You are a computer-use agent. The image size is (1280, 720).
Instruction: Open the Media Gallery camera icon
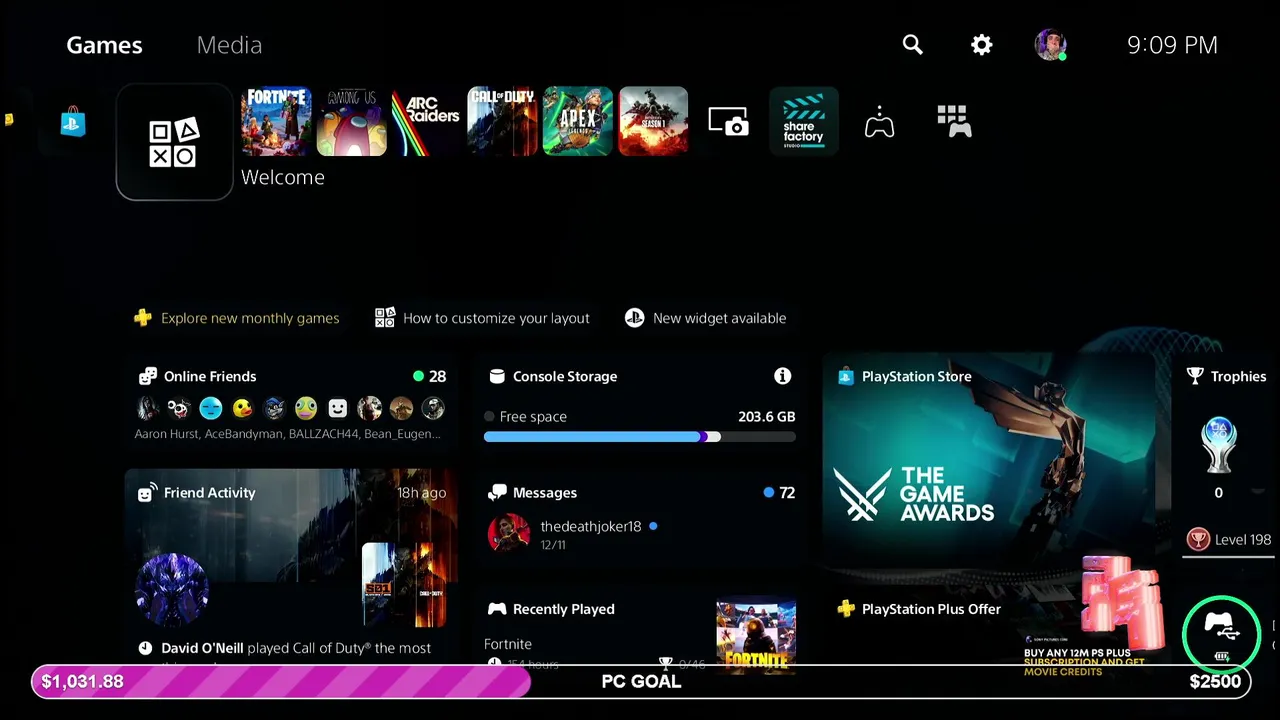(729, 122)
